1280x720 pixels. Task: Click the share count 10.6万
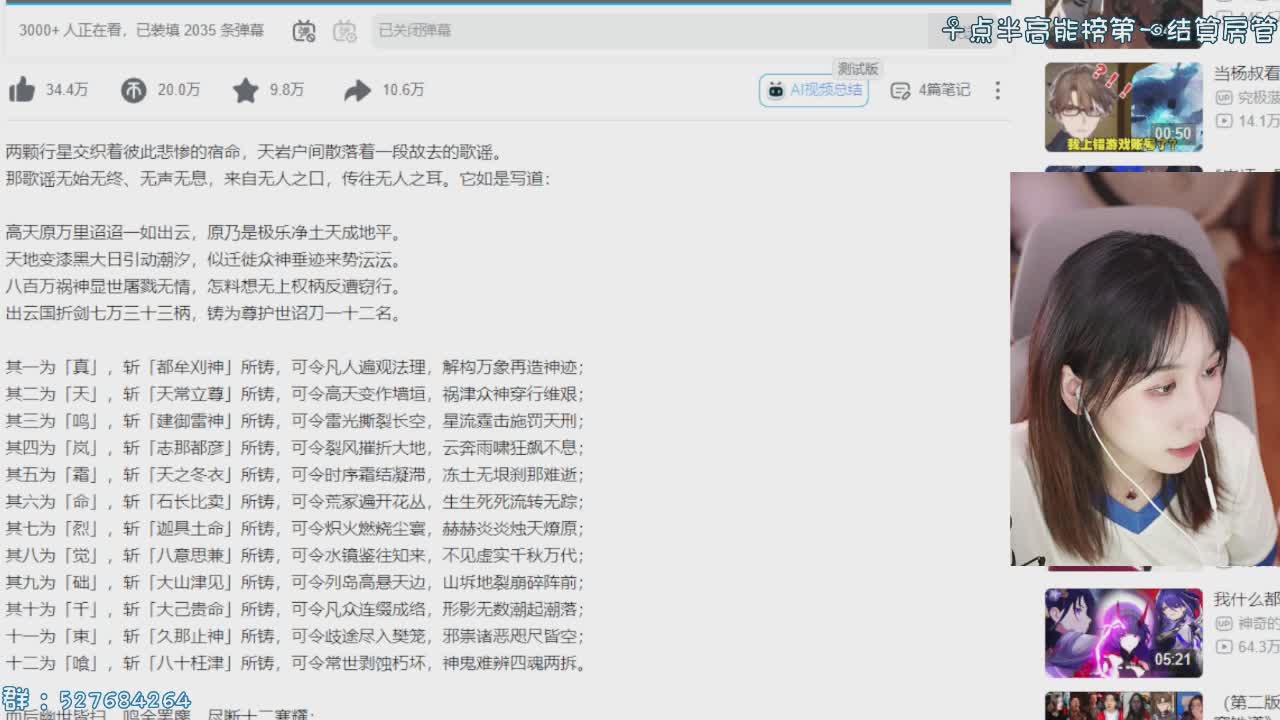(x=403, y=90)
